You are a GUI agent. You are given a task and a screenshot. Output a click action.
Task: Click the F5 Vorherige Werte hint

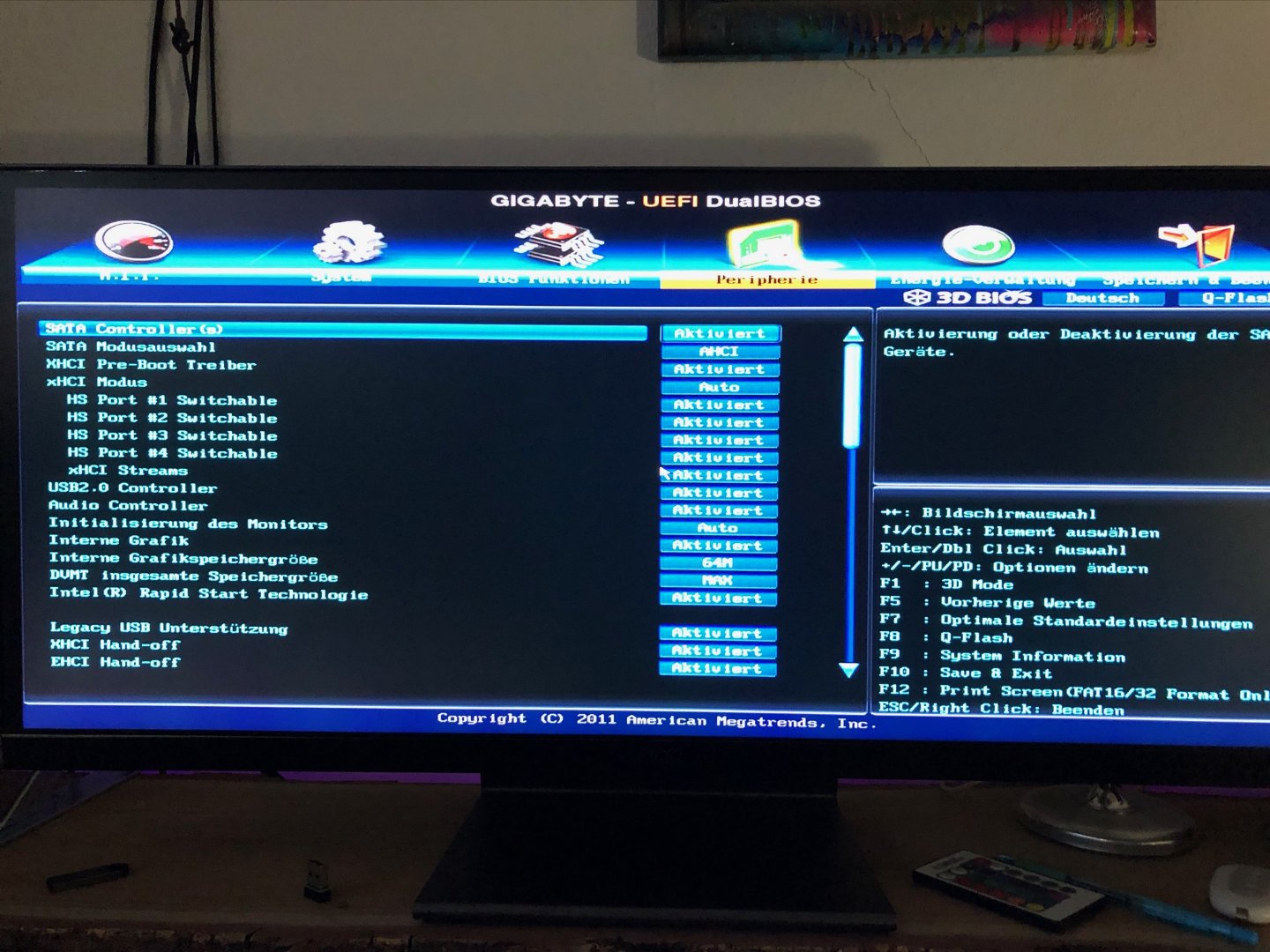988,603
